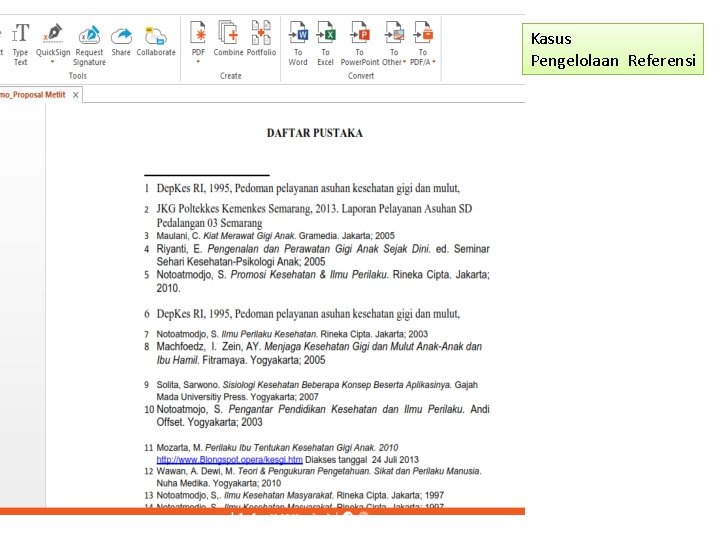Click the Pengantar Pendidikan Kesehatan reference
The height and width of the screenshot is (540, 720).
(x=317, y=416)
